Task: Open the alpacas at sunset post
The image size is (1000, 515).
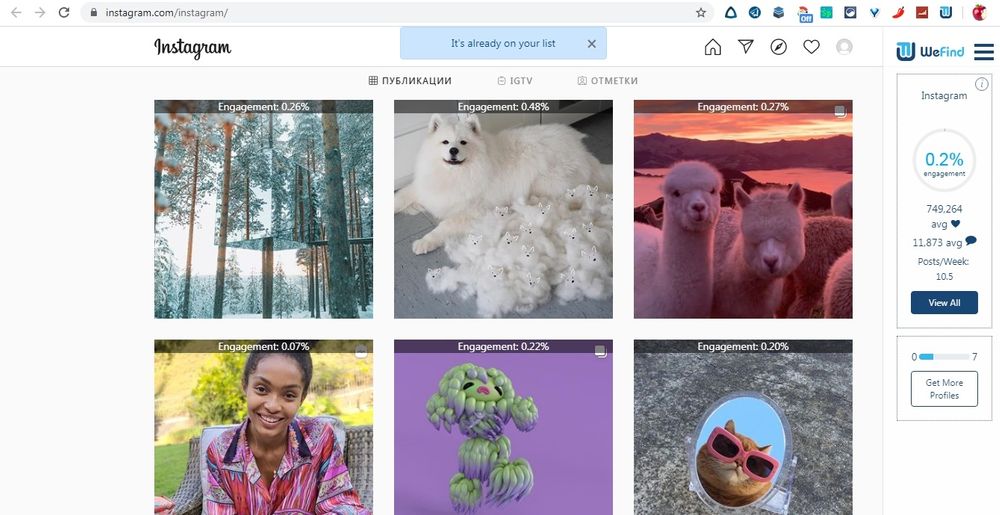Action: pyautogui.click(x=743, y=209)
